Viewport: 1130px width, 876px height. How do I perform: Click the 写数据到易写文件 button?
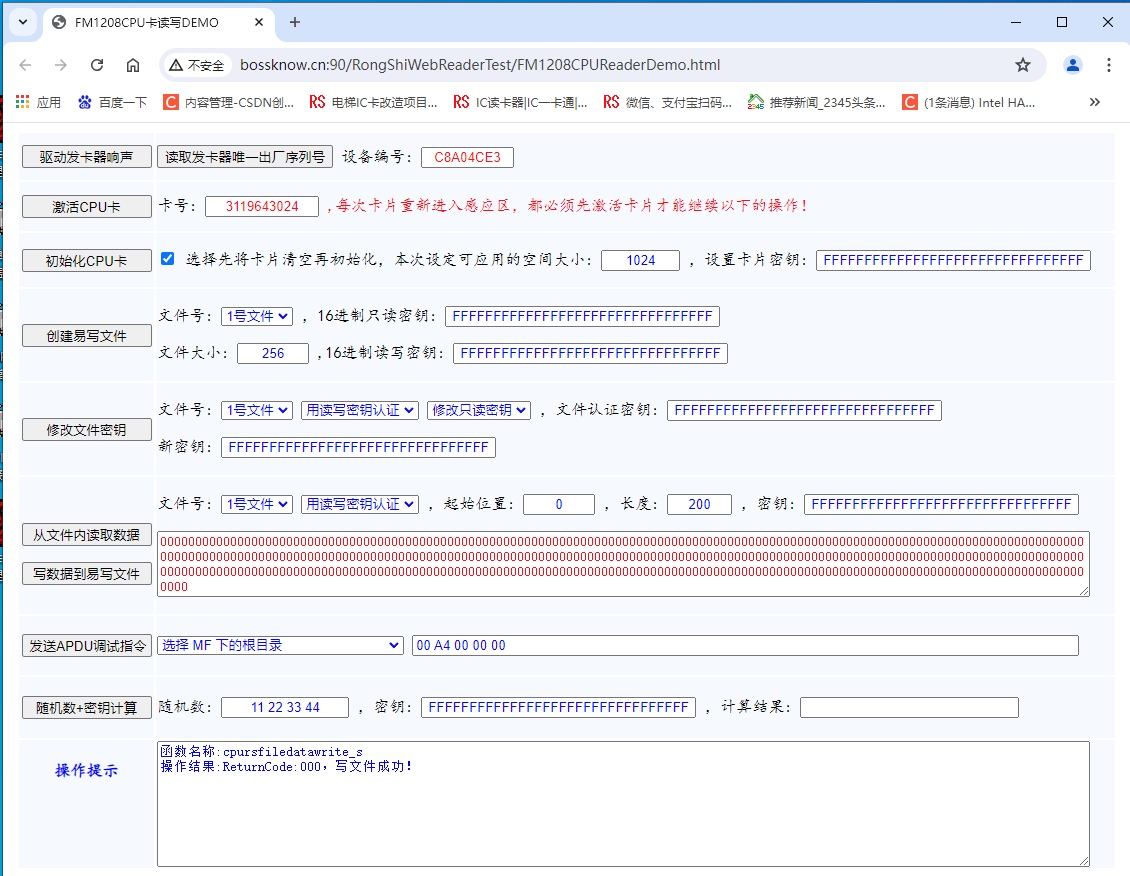(x=87, y=574)
